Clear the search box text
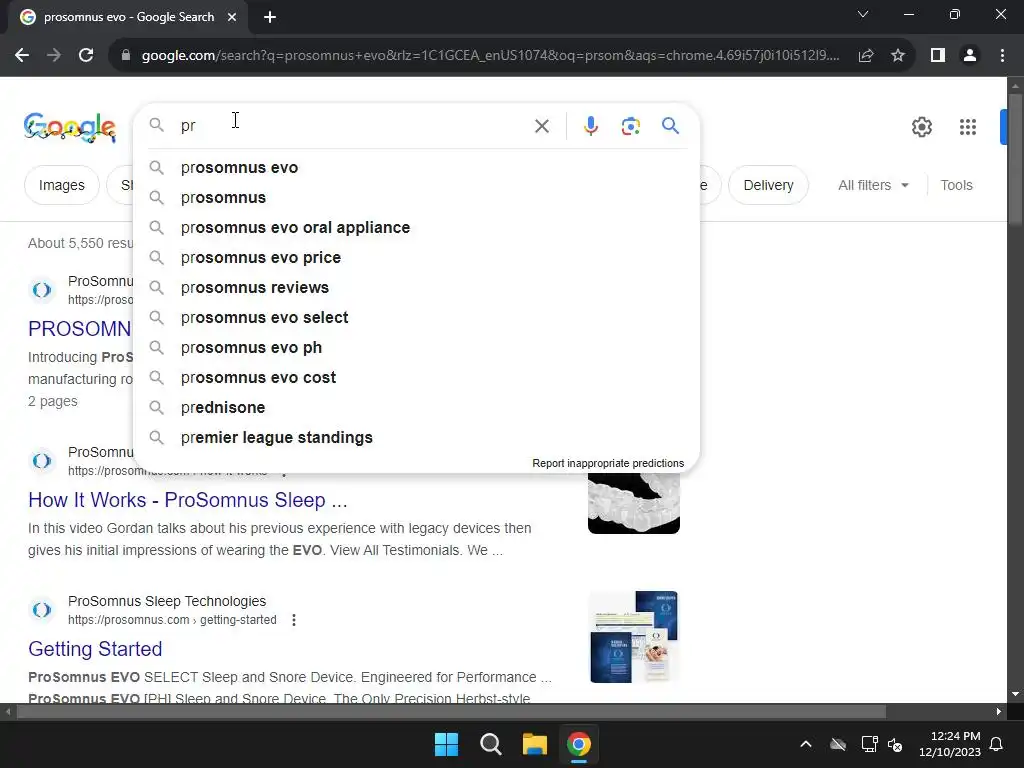 (542, 126)
